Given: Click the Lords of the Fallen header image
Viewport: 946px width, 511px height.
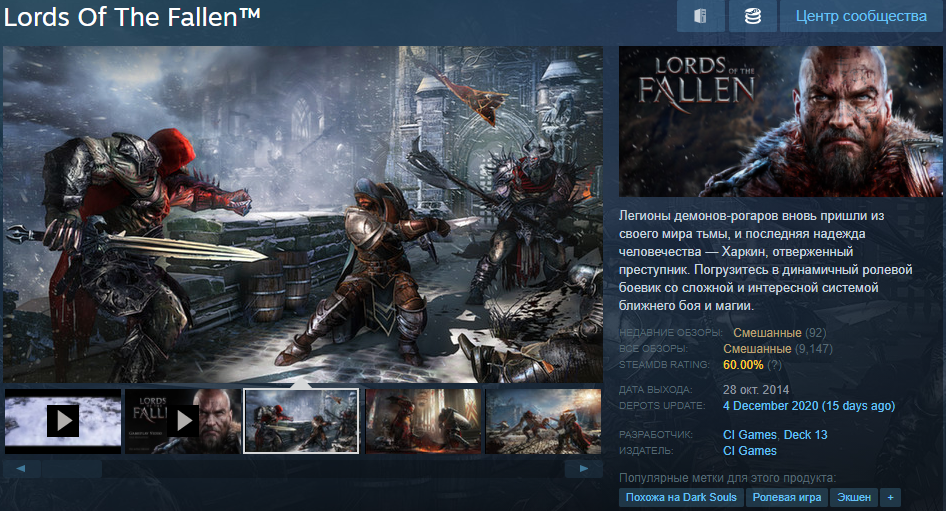Looking at the screenshot, I should [780, 121].
